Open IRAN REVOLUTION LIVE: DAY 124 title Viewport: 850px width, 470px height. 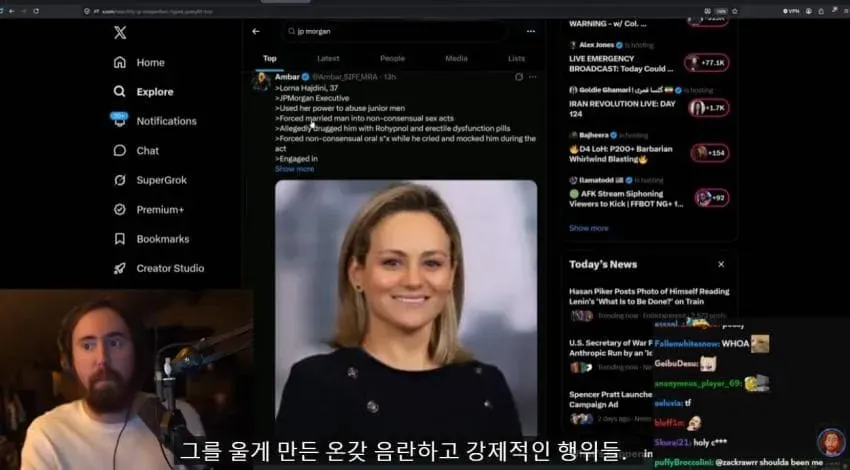coord(622,108)
